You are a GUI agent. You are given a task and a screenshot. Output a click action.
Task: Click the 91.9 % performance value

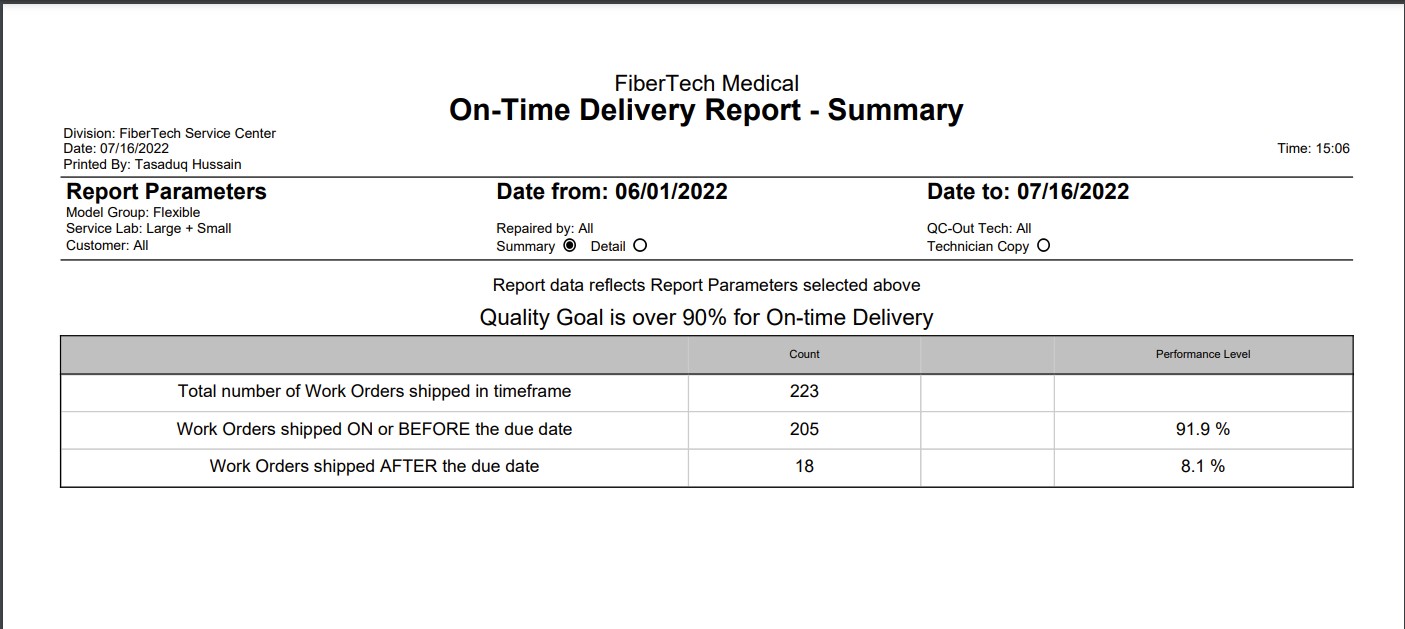point(1203,429)
